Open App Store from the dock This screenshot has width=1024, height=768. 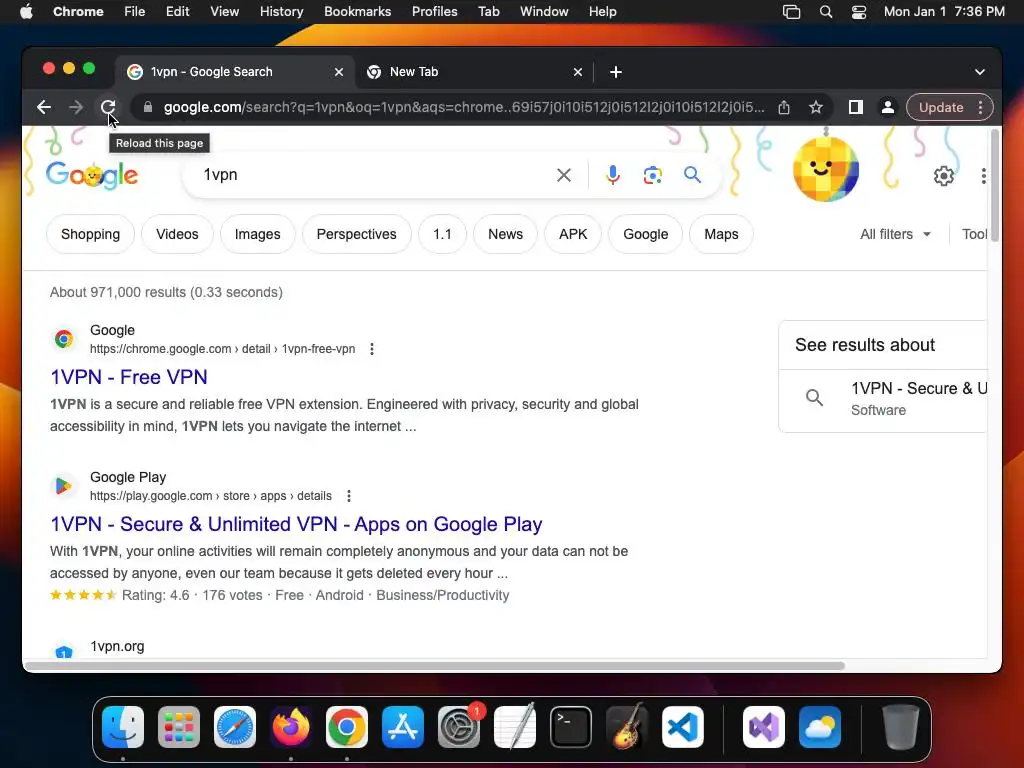[403, 727]
